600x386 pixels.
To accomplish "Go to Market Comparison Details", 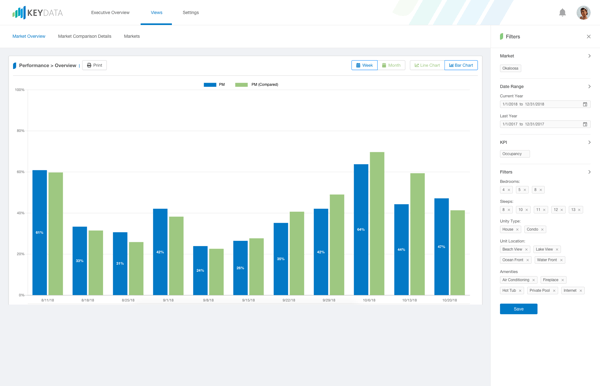I will coord(85,36).
